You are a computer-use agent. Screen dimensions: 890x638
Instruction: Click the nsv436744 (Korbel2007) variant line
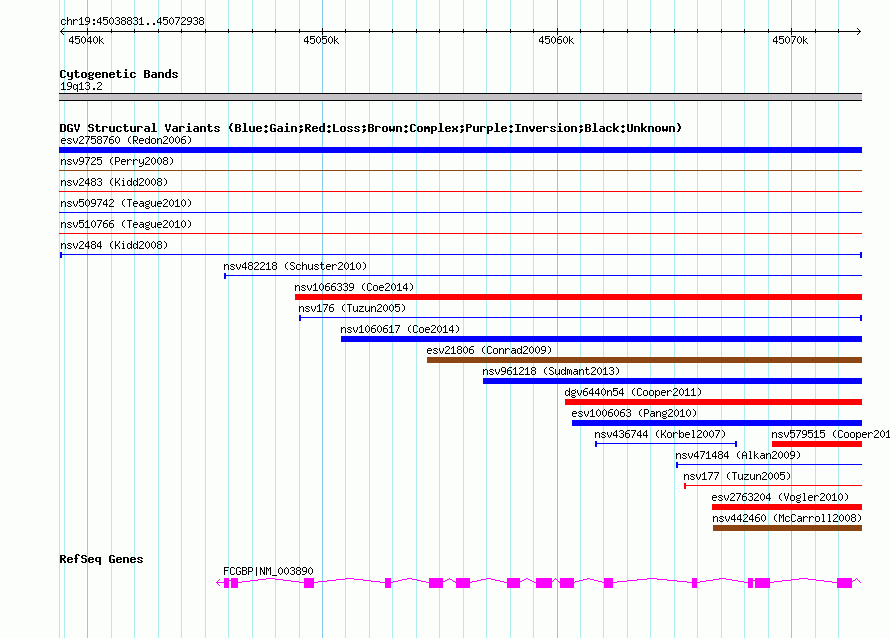click(x=666, y=443)
